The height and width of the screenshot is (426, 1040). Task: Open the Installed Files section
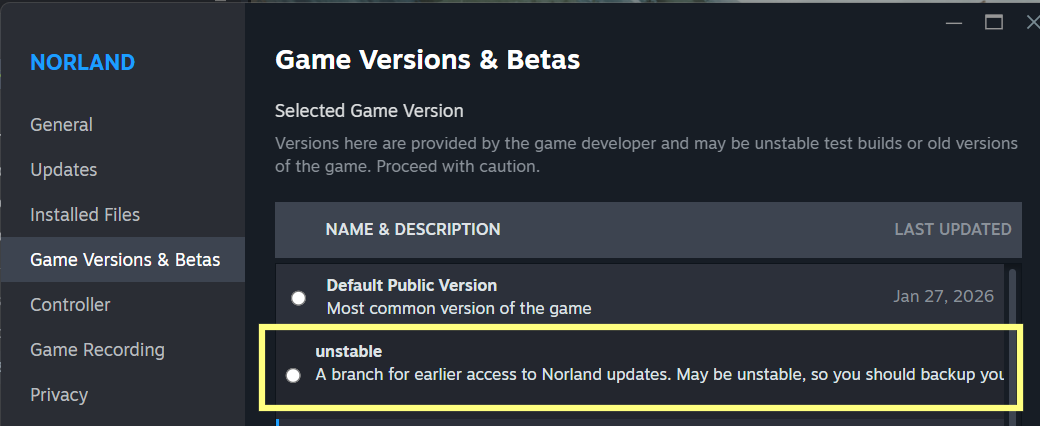[85, 215]
